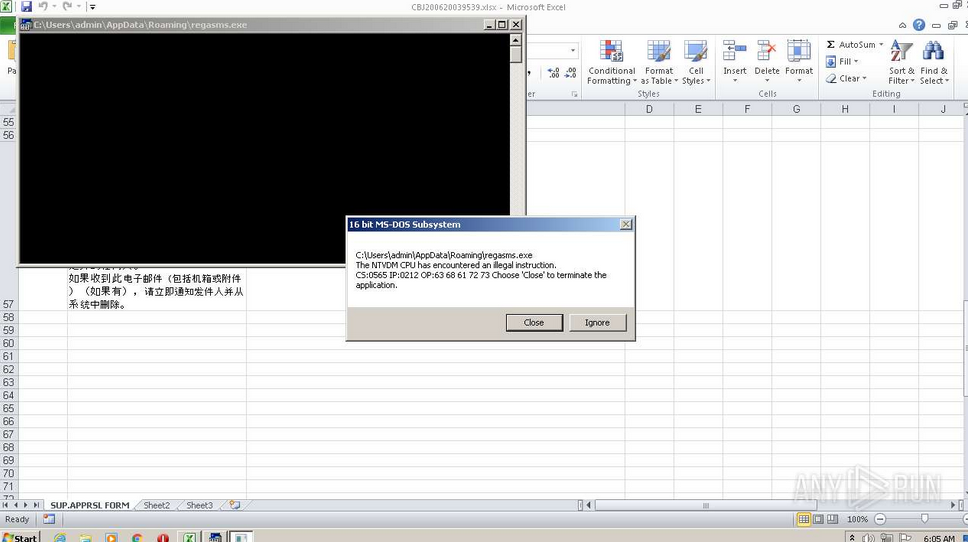
Task: Click Ignore in MS-DOS Subsystem dialog
Action: tap(597, 322)
